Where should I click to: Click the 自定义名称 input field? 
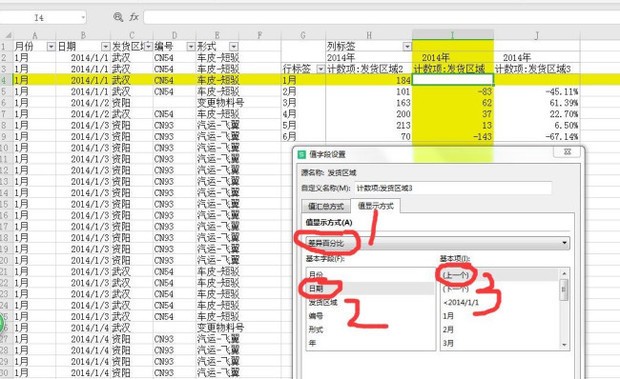point(452,188)
